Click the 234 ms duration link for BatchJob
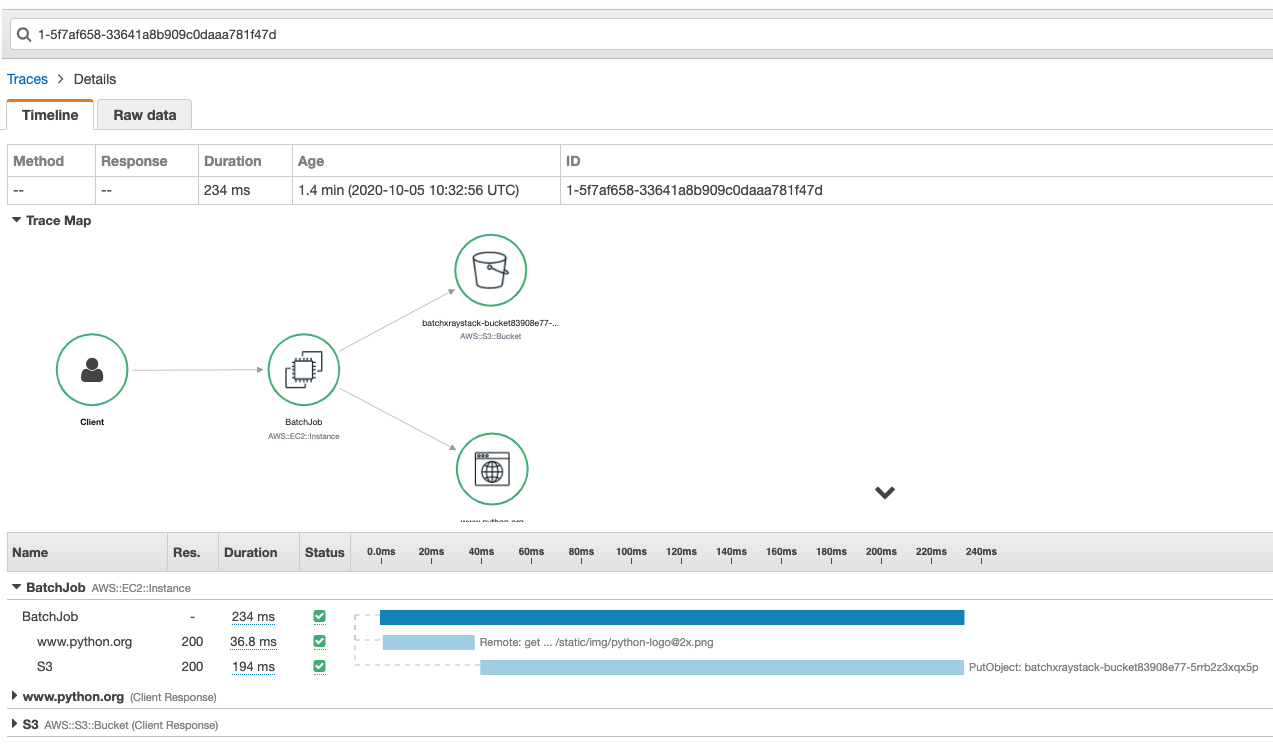 click(x=253, y=616)
